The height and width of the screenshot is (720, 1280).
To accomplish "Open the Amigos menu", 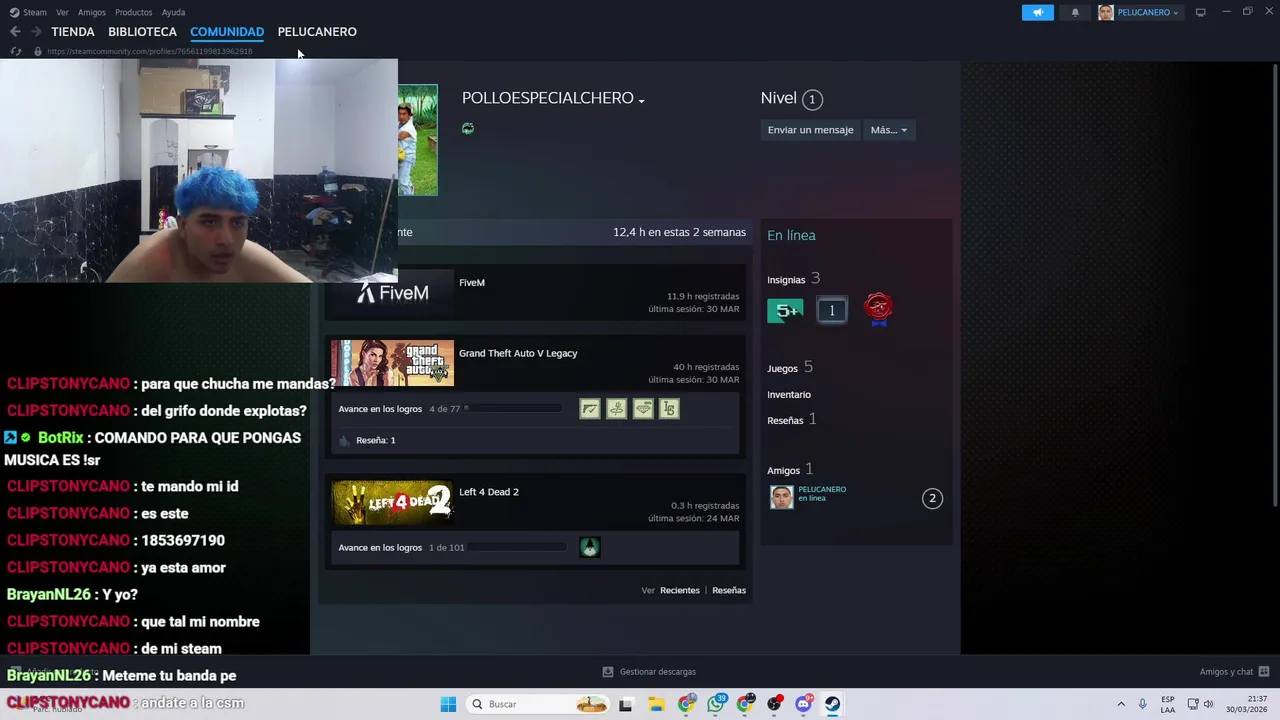I will point(91,12).
